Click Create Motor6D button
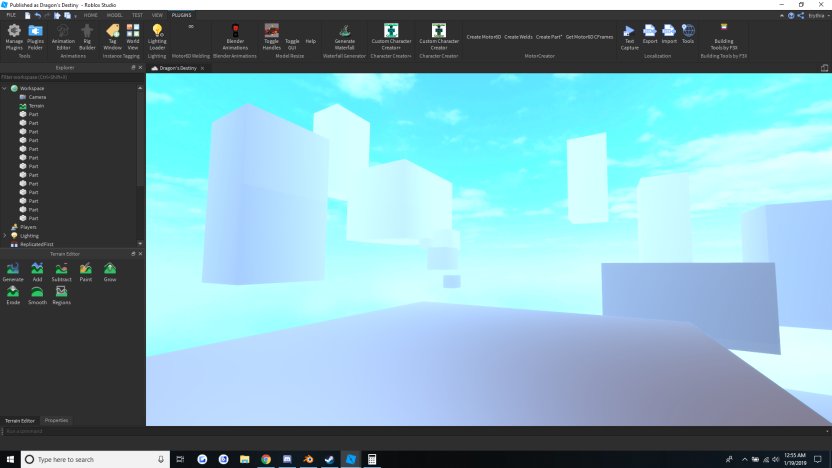Screen dimensions: 832x468 [483, 37]
